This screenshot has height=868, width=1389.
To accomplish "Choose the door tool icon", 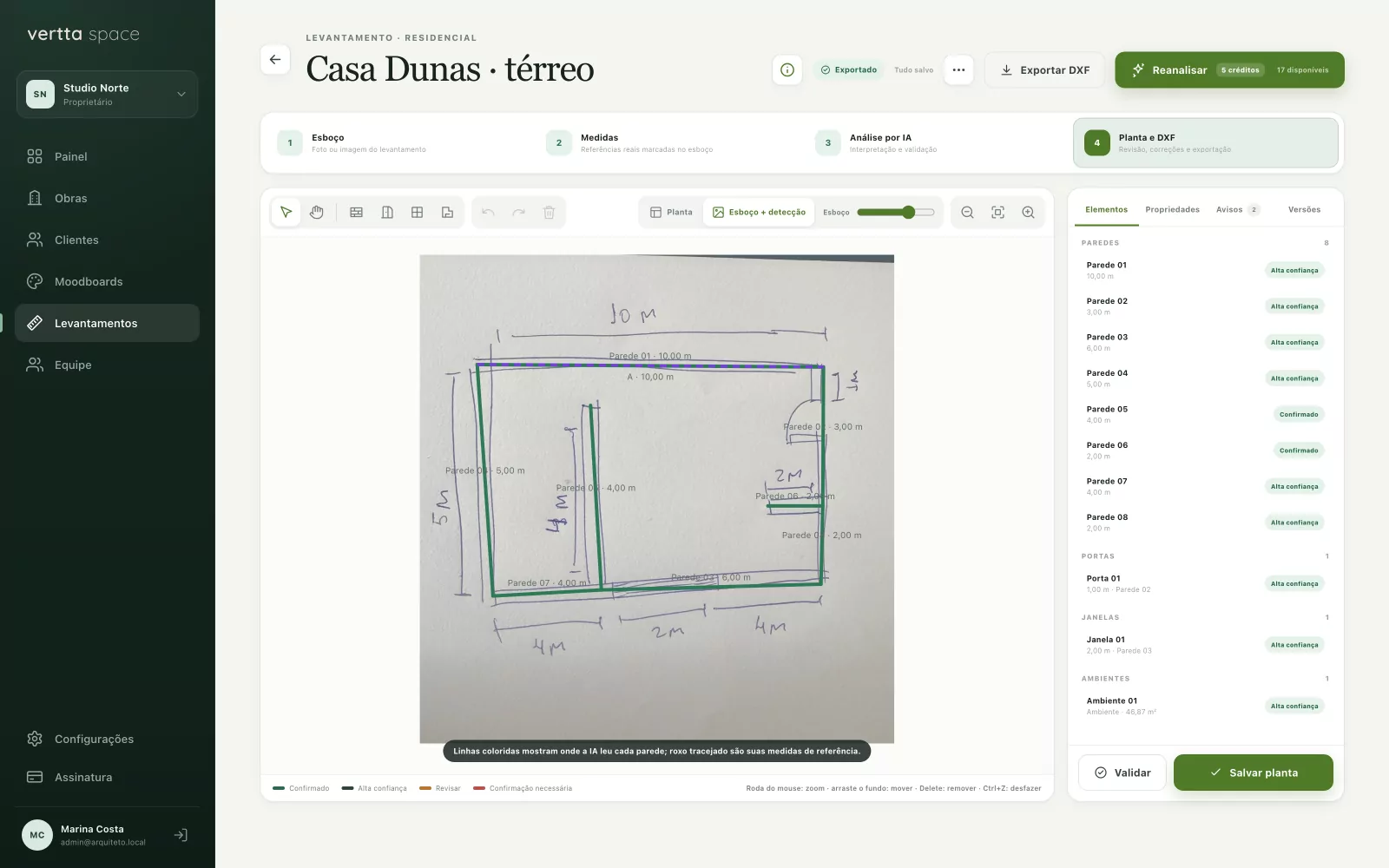I will click(387, 213).
